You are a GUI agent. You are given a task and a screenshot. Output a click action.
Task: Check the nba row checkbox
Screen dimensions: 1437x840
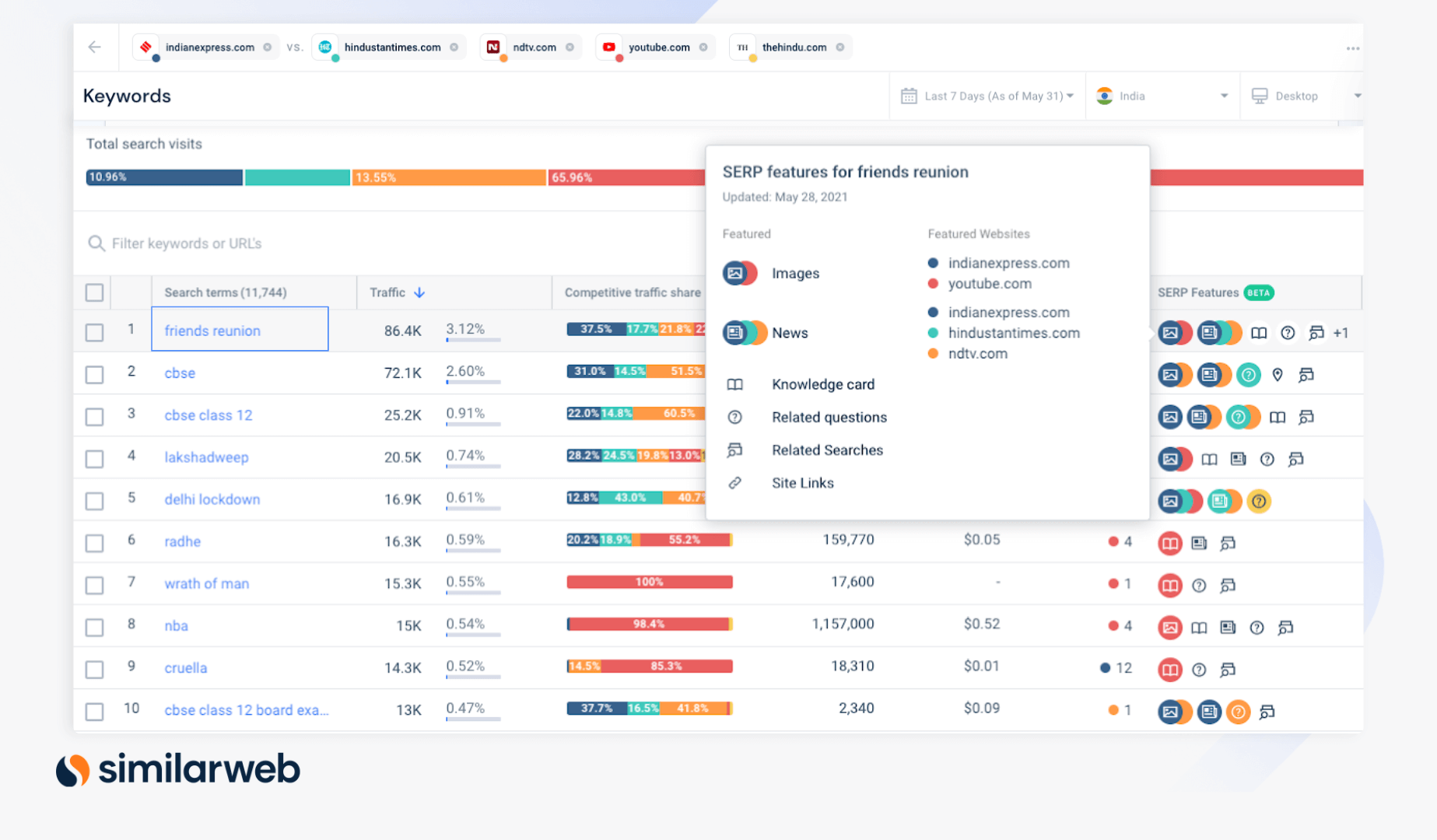tap(94, 627)
